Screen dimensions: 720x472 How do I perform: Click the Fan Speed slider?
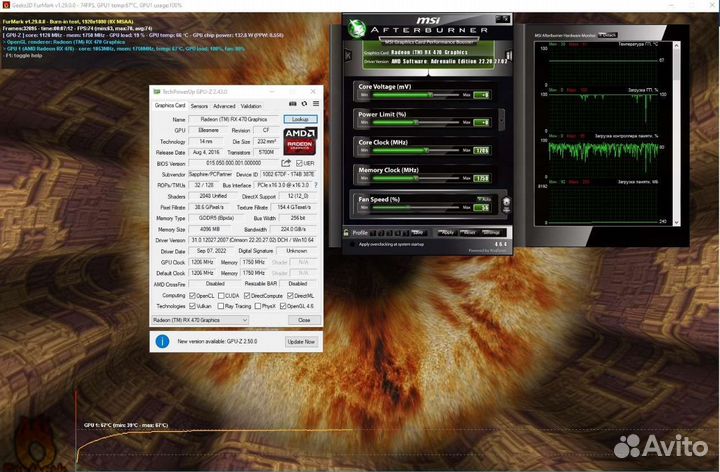(416, 208)
